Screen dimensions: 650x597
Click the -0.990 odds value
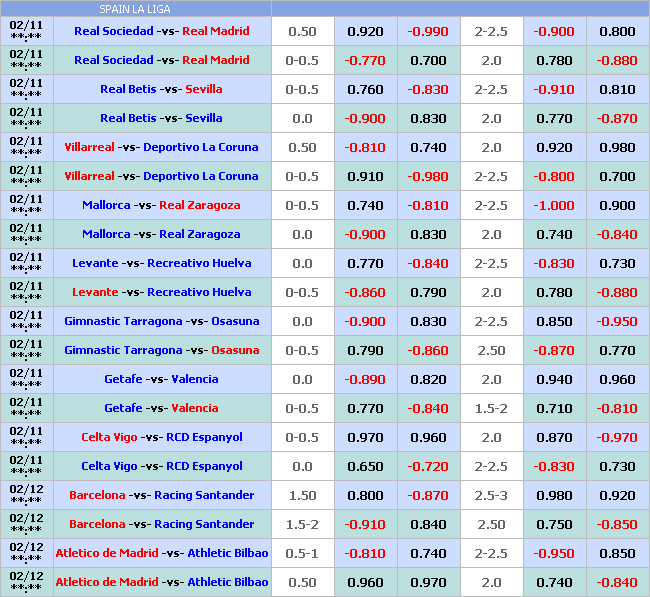click(428, 31)
